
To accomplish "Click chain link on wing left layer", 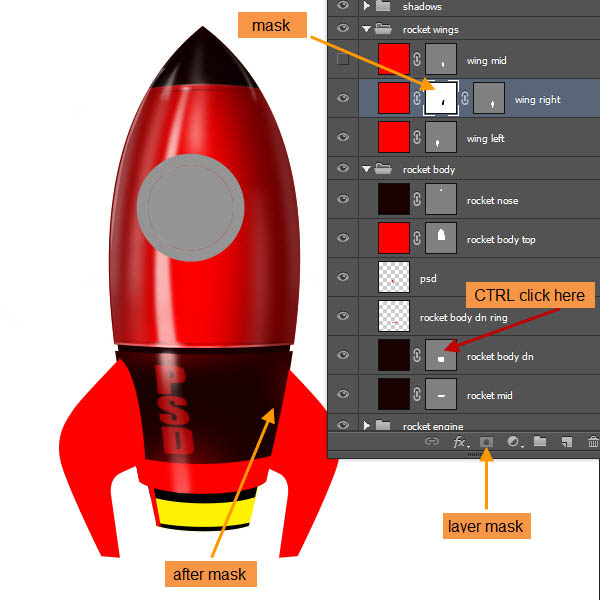I will (x=416, y=138).
